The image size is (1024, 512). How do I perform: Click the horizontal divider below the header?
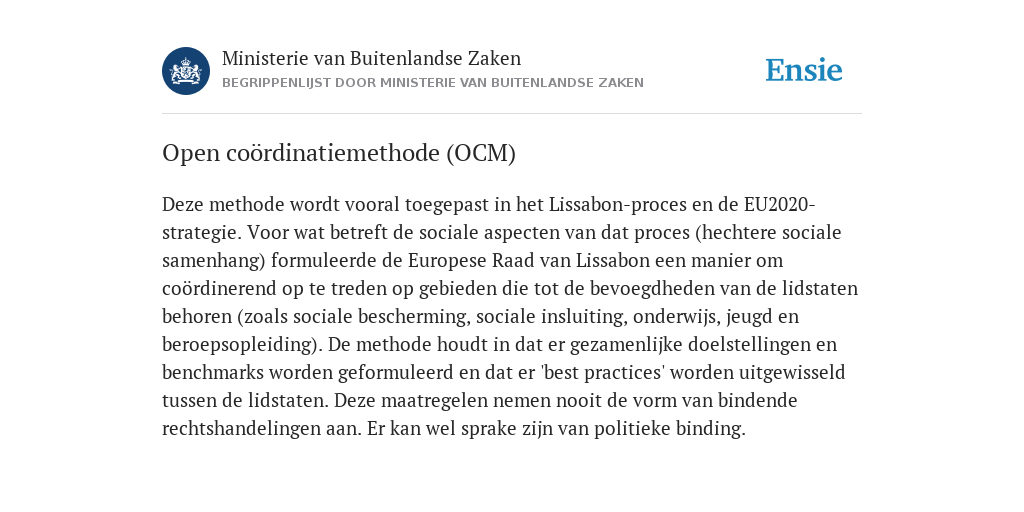coord(512,114)
